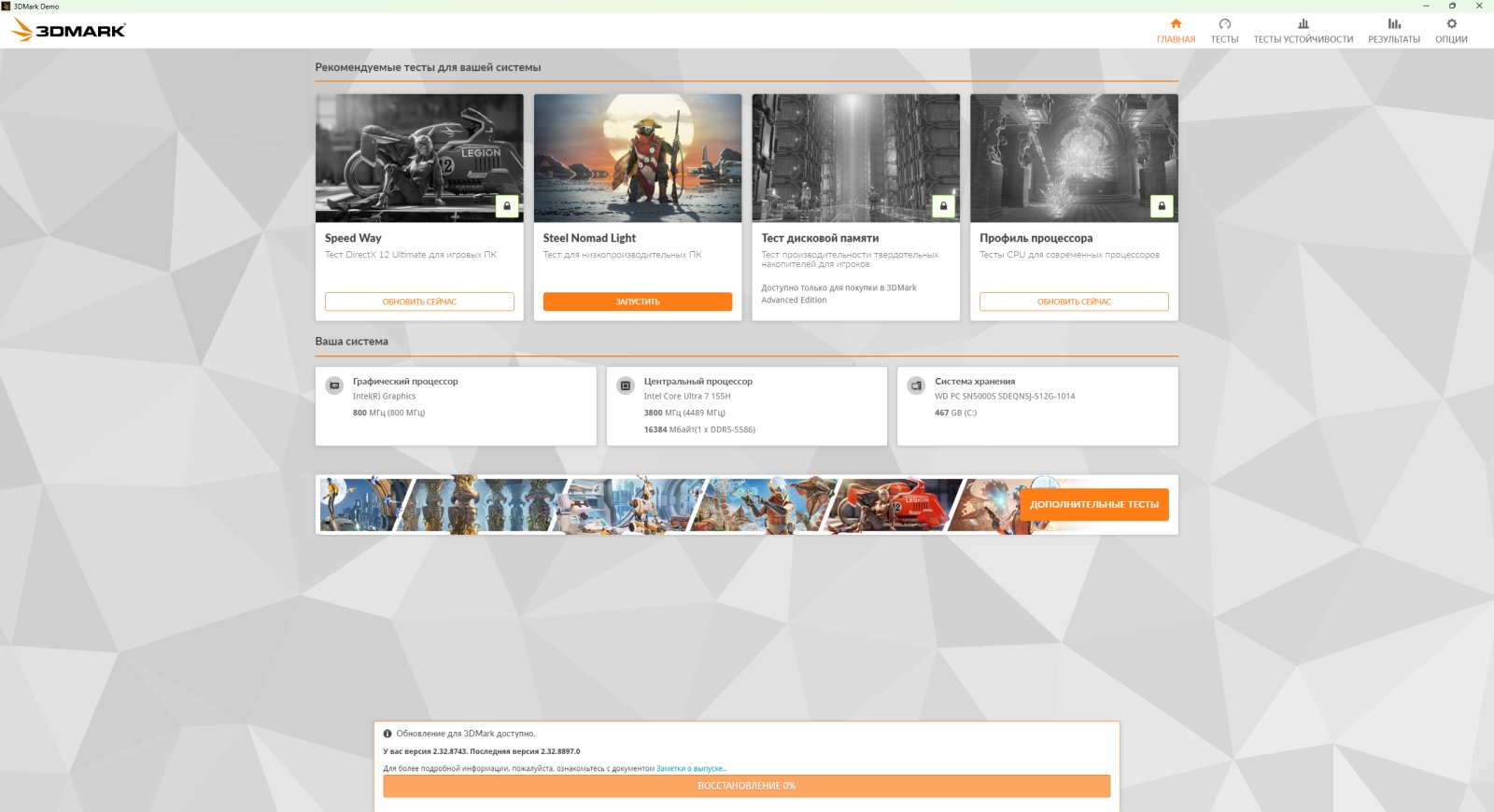Click the lock icon on Профиль процессора

pyautogui.click(x=1162, y=205)
